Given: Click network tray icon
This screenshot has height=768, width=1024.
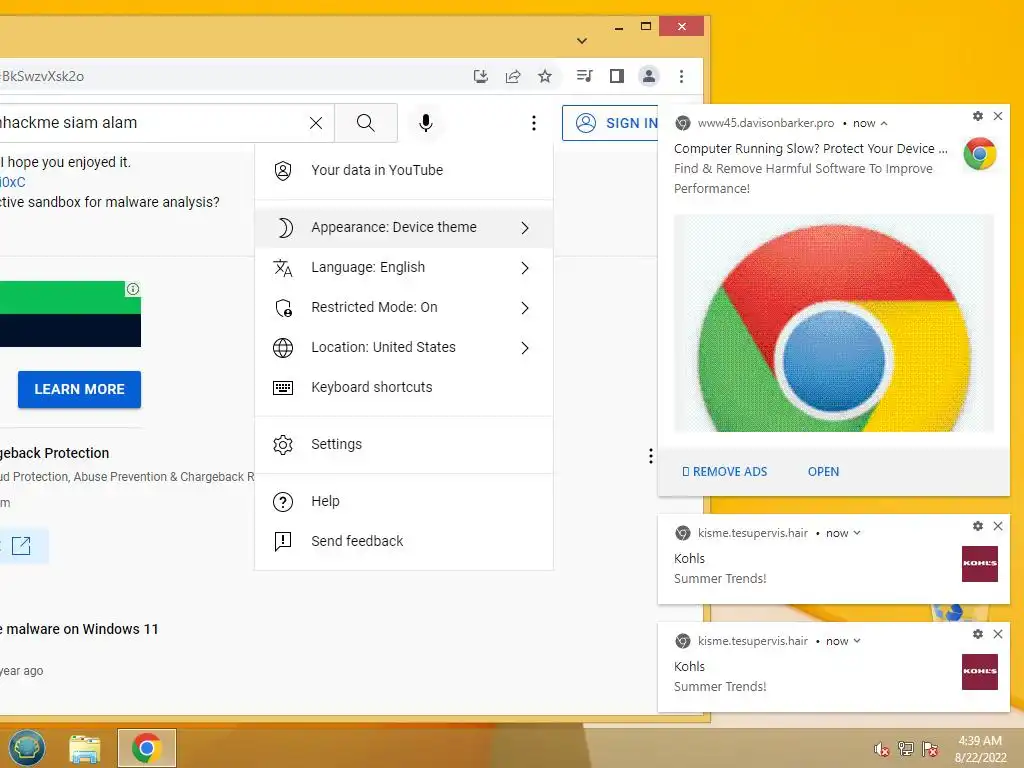Looking at the screenshot, I should point(906,748).
